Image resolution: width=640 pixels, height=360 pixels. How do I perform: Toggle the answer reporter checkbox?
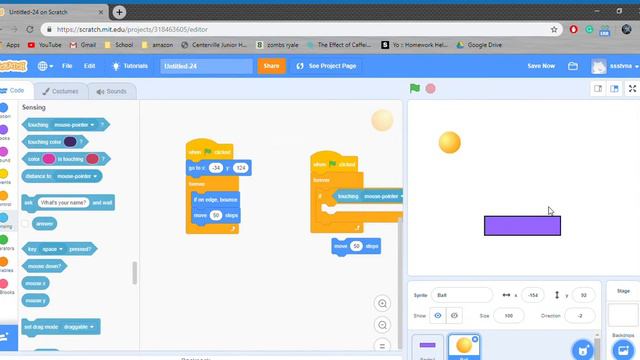(x=25, y=223)
